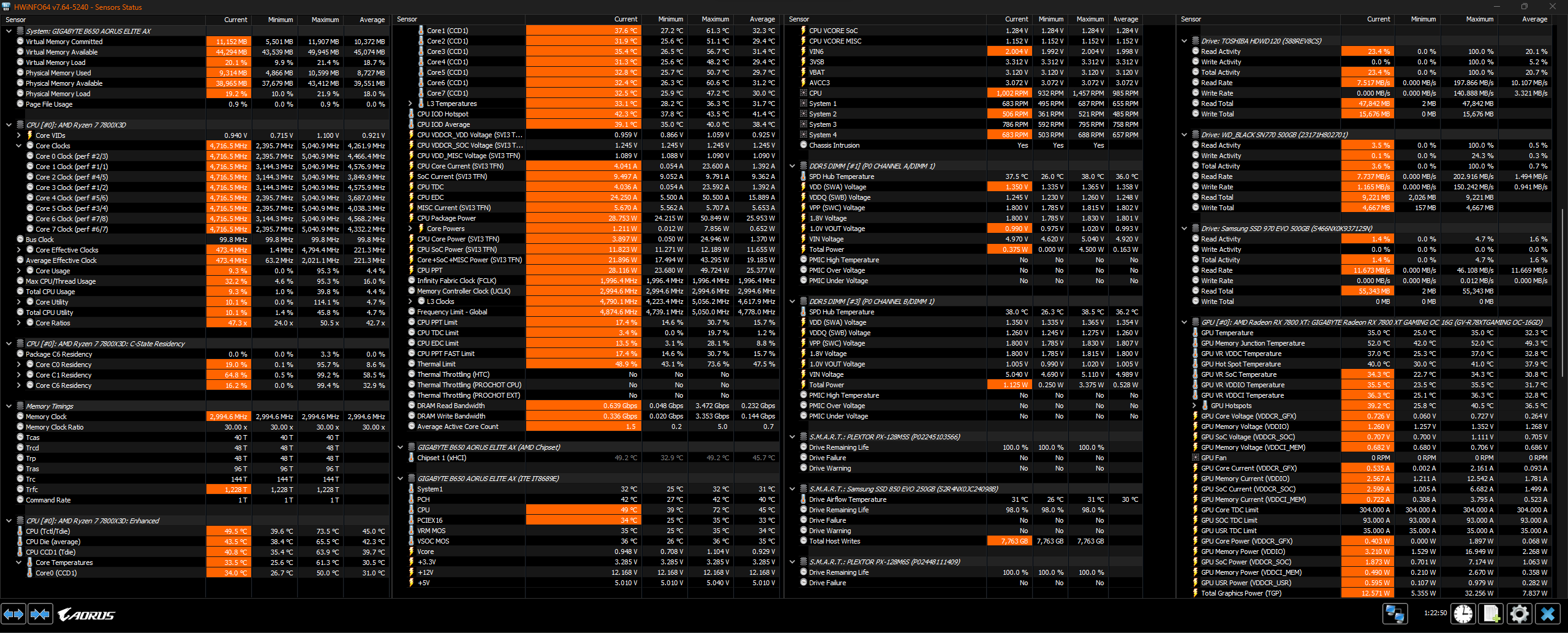Collapse the Memory Timings group
1568x633 pixels.
click(x=9, y=406)
